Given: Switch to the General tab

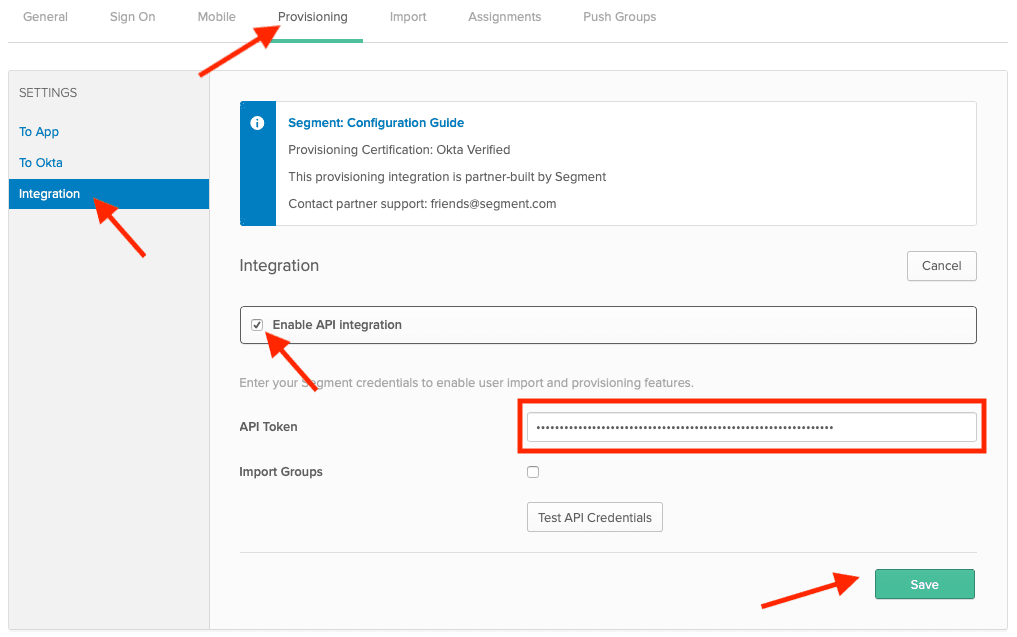Looking at the screenshot, I should 45,16.
